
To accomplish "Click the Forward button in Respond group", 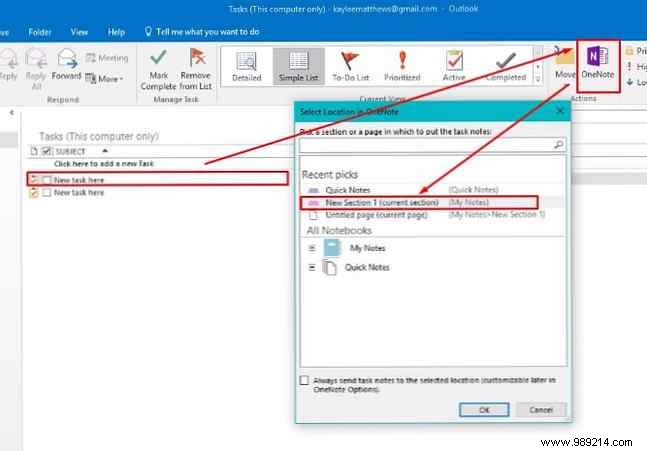I will point(66,64).
